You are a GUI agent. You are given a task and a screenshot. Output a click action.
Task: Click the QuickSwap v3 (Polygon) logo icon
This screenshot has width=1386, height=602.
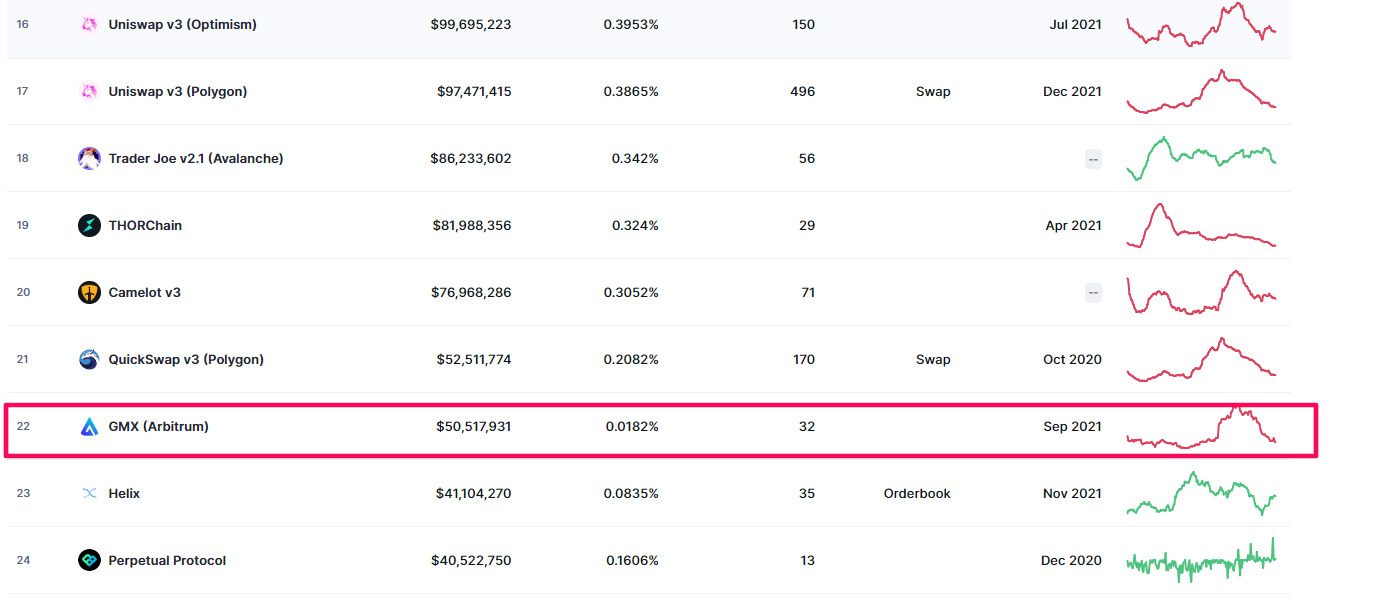(89, 359)
